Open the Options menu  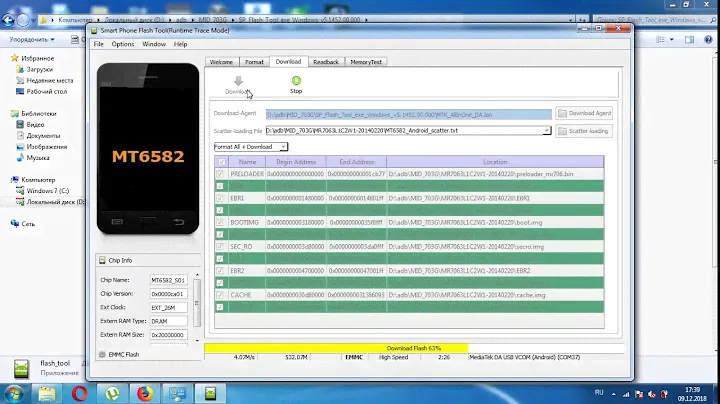click(x=123, y=44)
